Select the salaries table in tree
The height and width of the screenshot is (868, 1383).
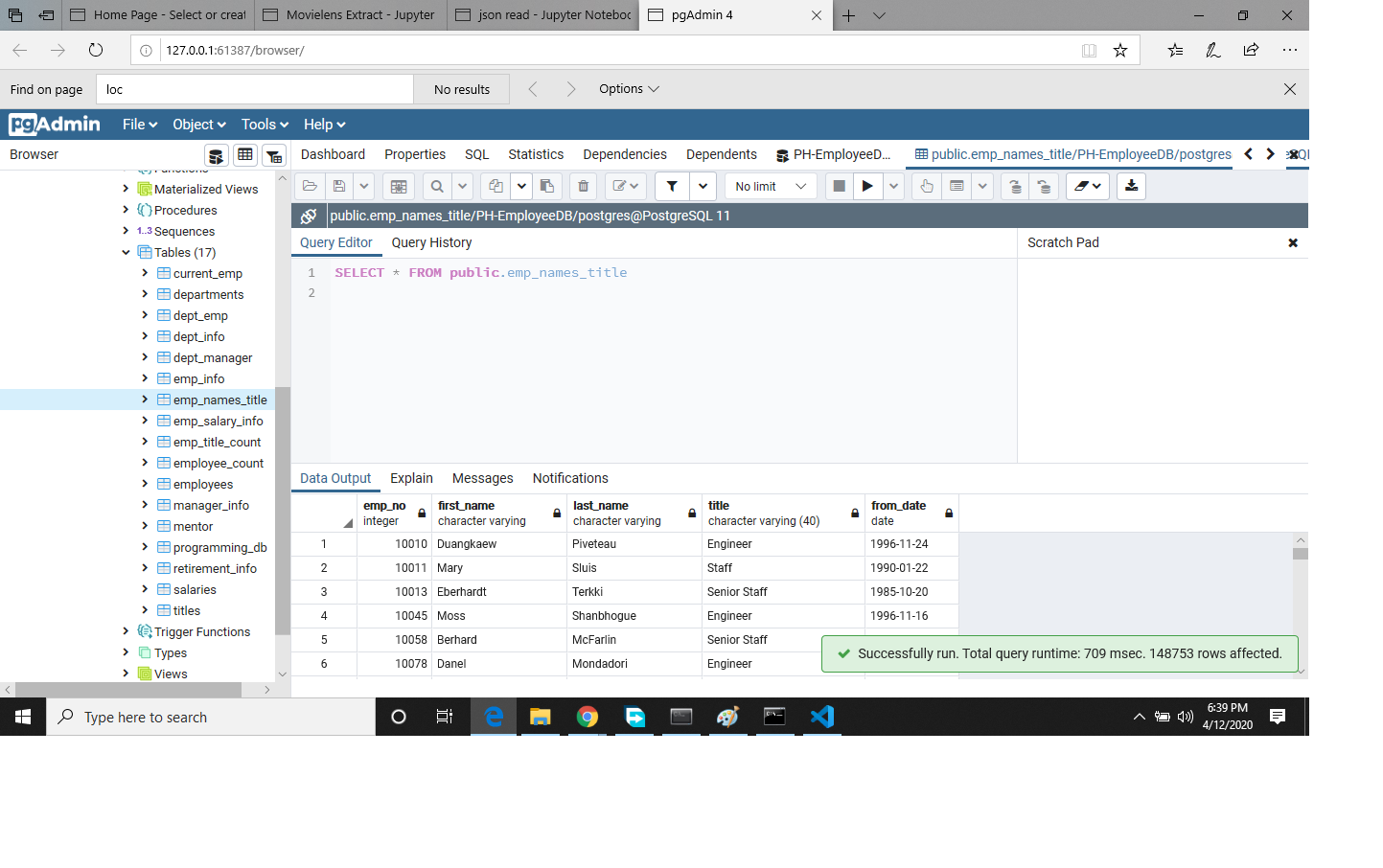(195, 589)
